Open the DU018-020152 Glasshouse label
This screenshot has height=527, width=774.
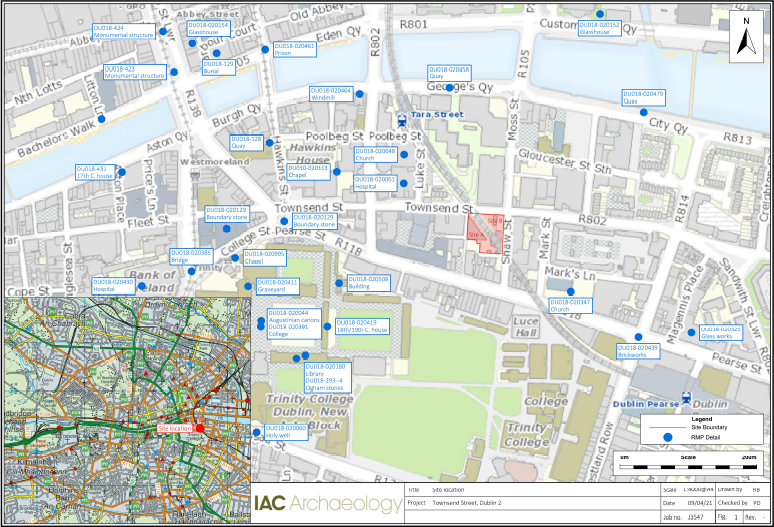pyautogui.click(x=599, y=27)
